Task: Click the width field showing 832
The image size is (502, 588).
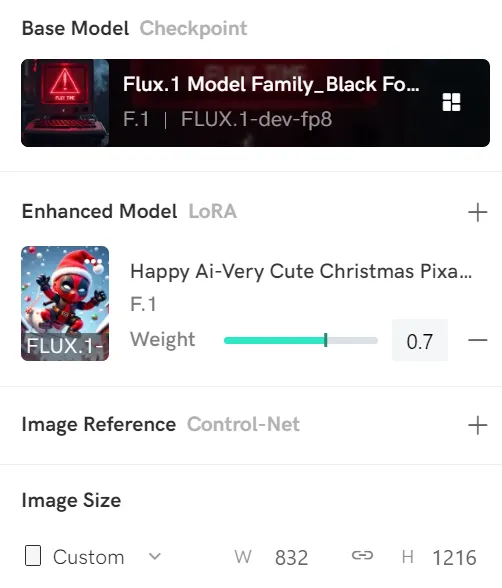Action: click(x=291, y=557)
